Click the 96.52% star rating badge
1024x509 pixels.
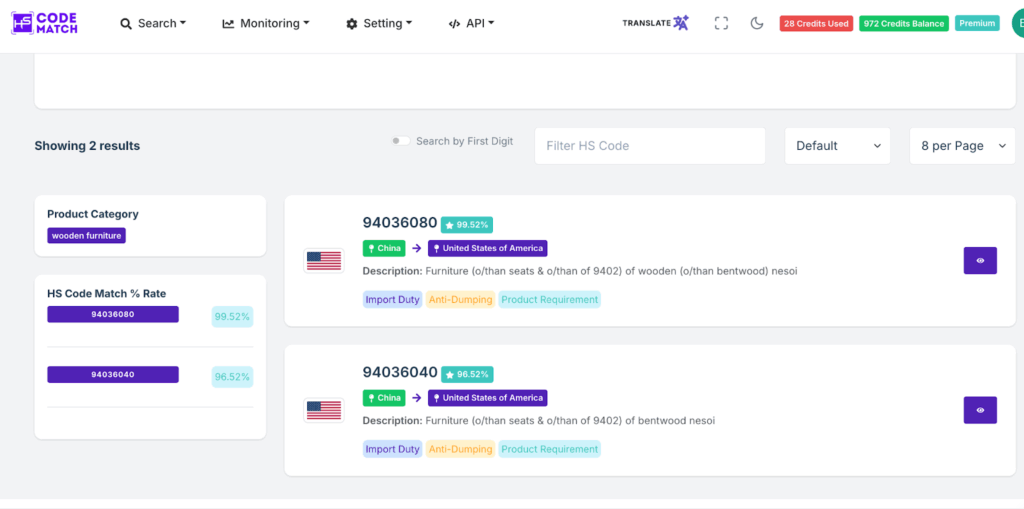point(467,374)
